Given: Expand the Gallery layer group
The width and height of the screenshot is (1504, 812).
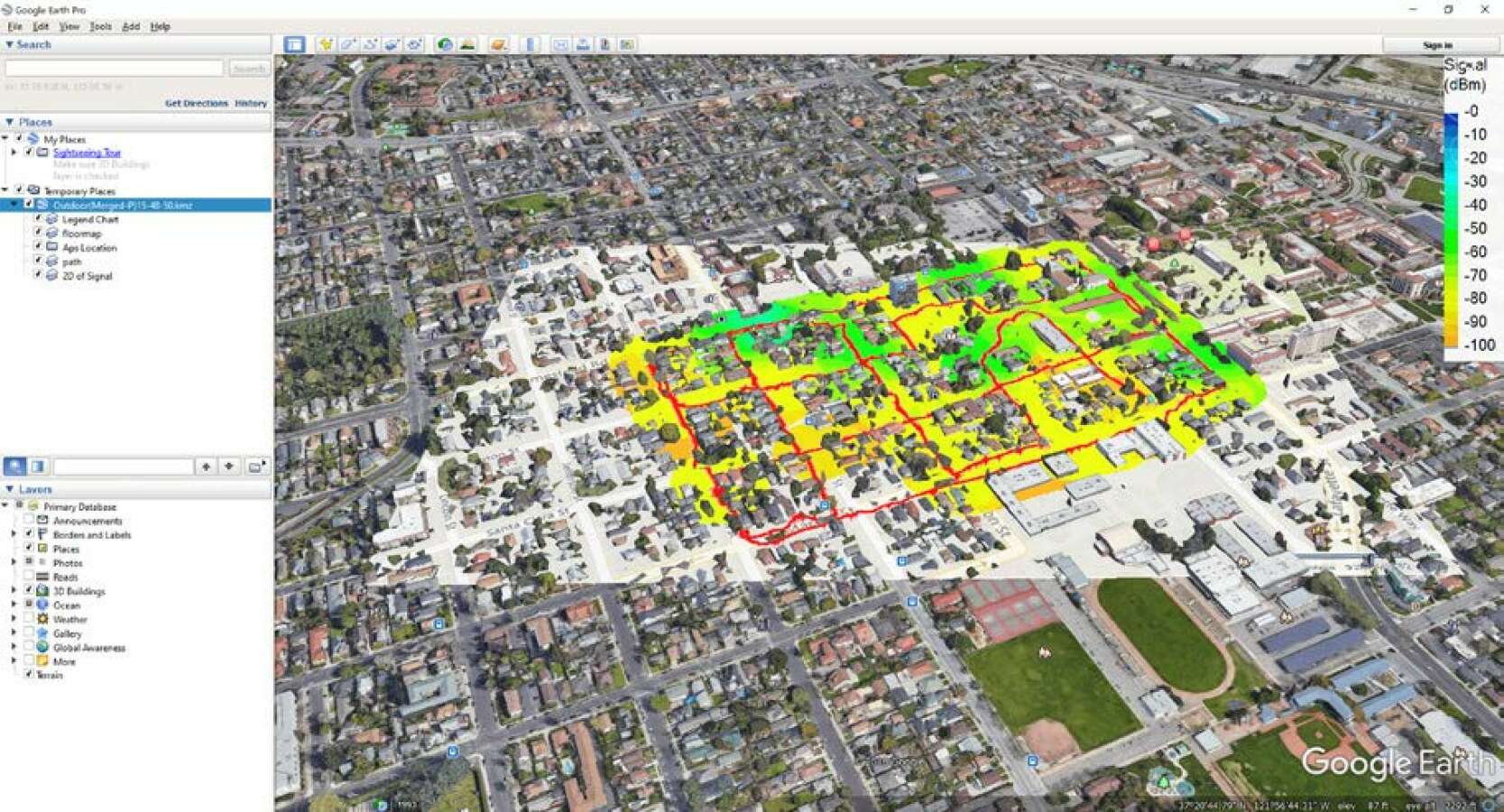Looking at the screenshot, I should [x=14, y=633].
